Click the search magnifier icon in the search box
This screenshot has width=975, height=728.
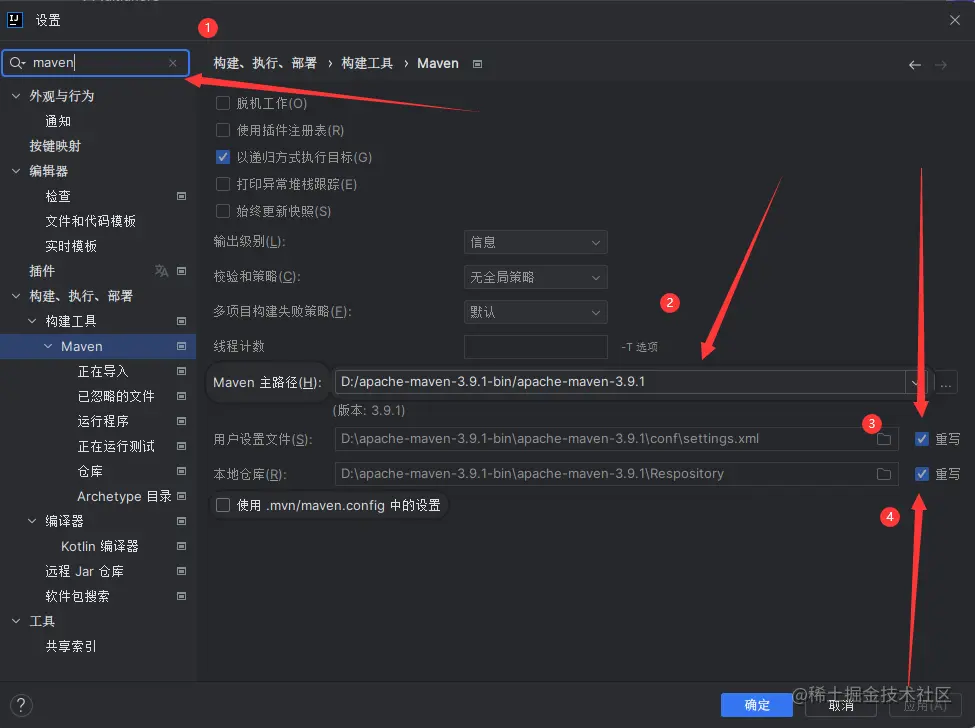(x=17, y=63)
